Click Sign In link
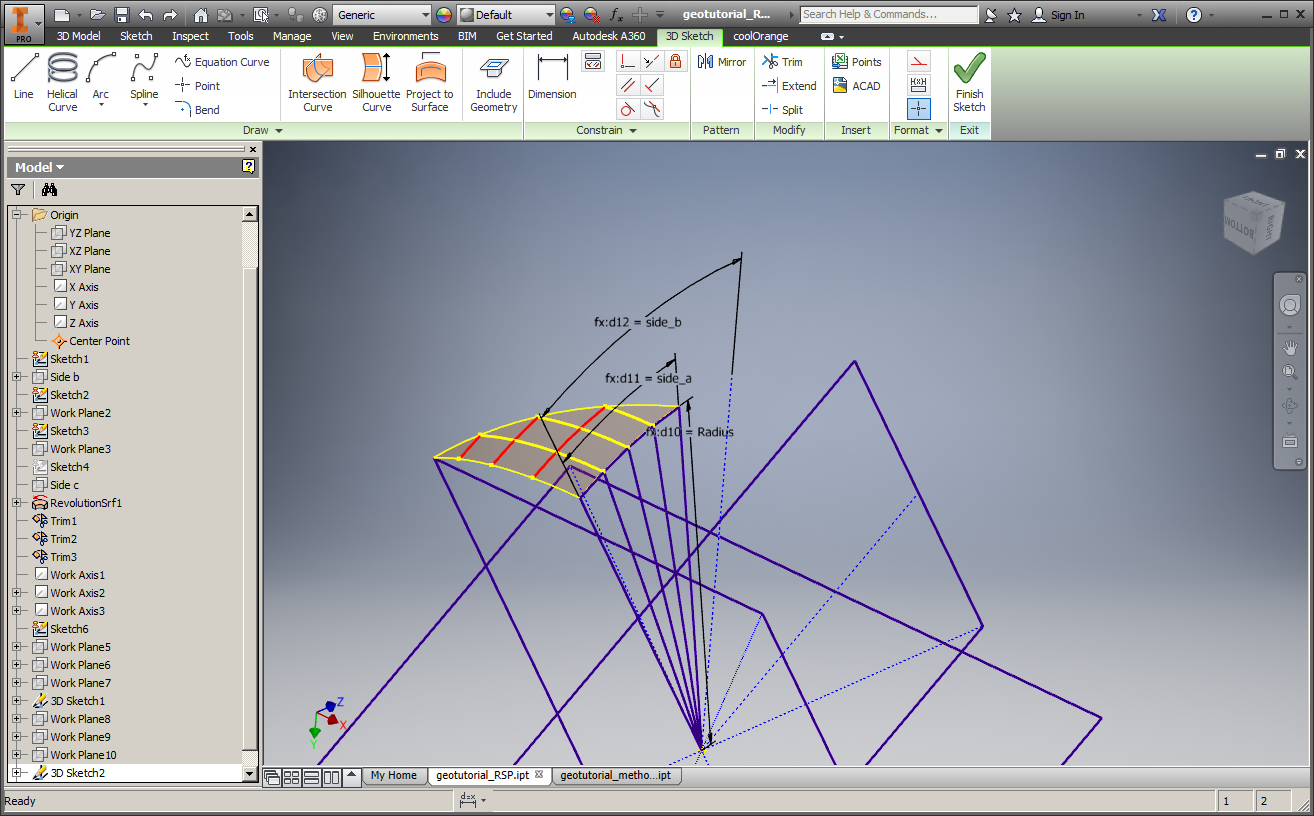Viewport: 1314px width, 816px height. point(1059,15)
